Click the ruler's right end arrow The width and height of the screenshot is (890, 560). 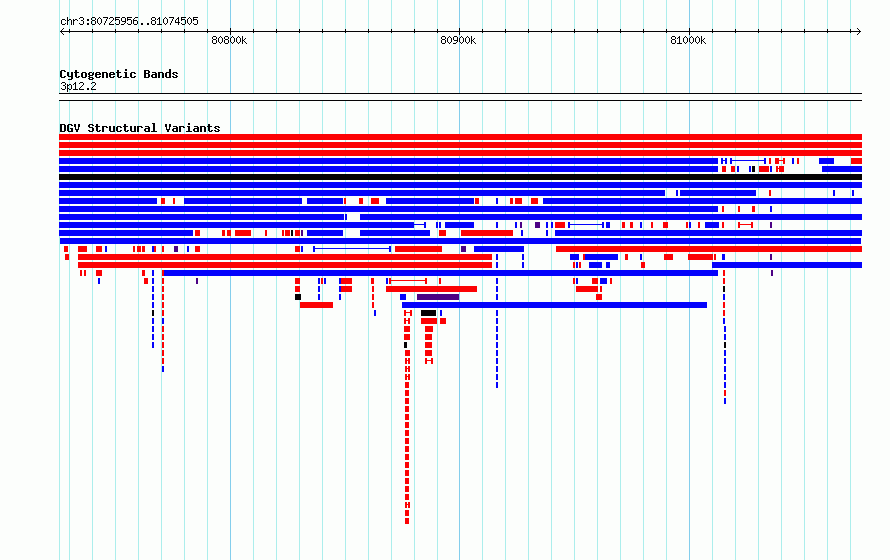pos(858,32)
